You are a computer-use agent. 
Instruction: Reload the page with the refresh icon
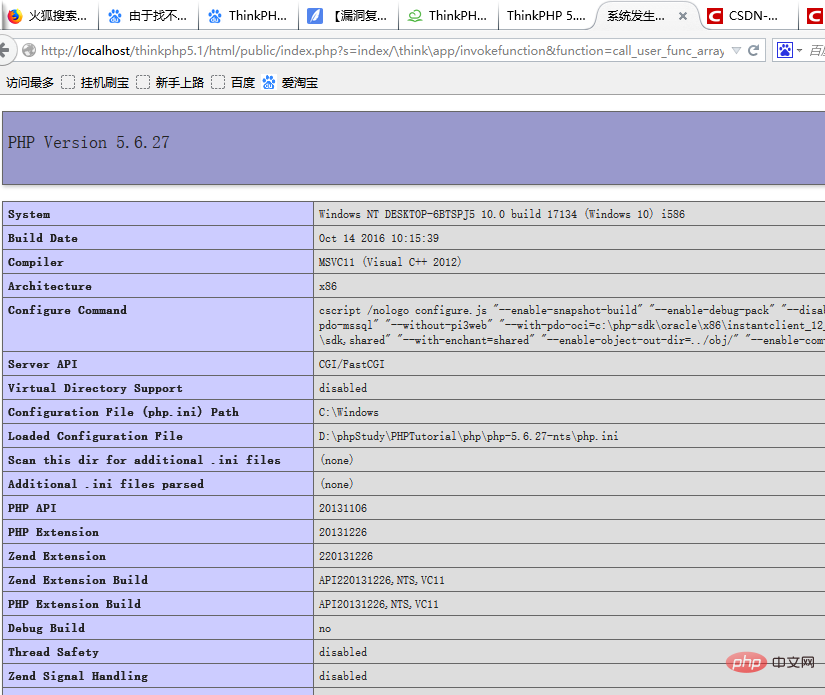754,50
